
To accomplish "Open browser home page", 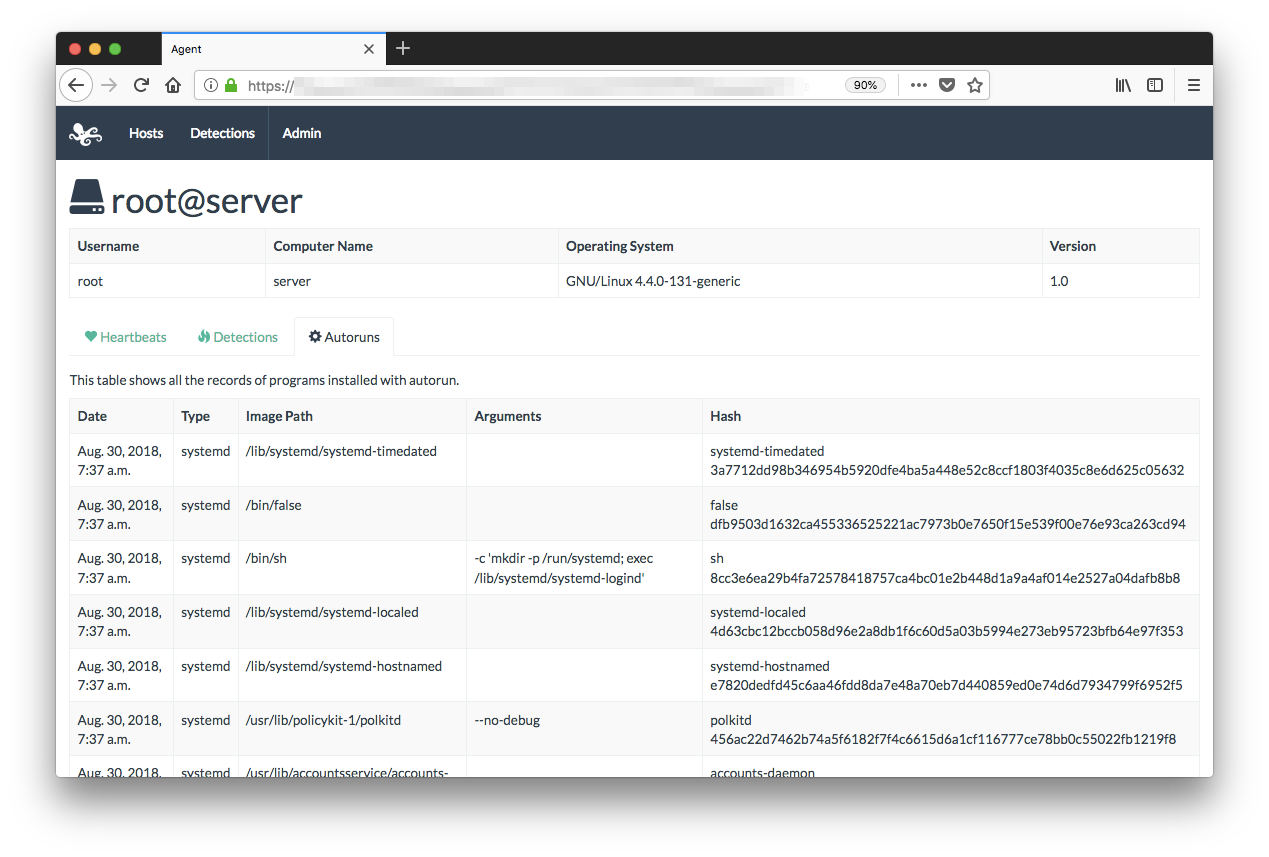I will click(x=172, y=85).
